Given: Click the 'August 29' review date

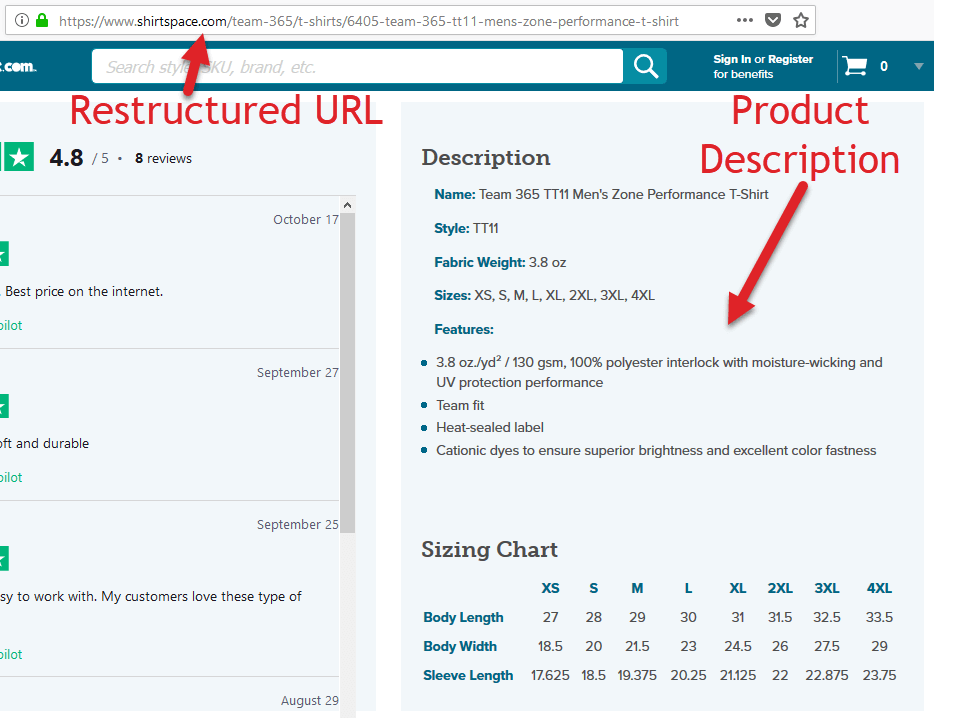Looking at the screenshot, I should pos(310,701).
